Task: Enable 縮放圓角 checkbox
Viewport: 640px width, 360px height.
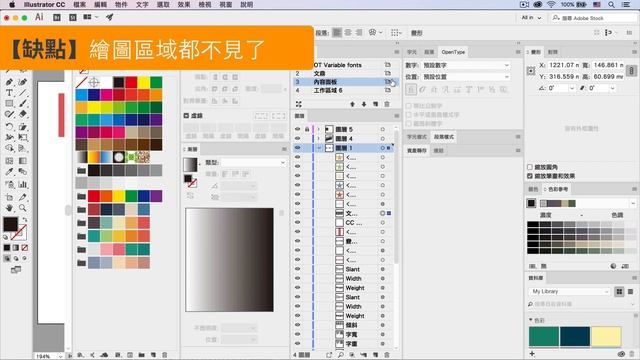Action: (x=530, y=167)
